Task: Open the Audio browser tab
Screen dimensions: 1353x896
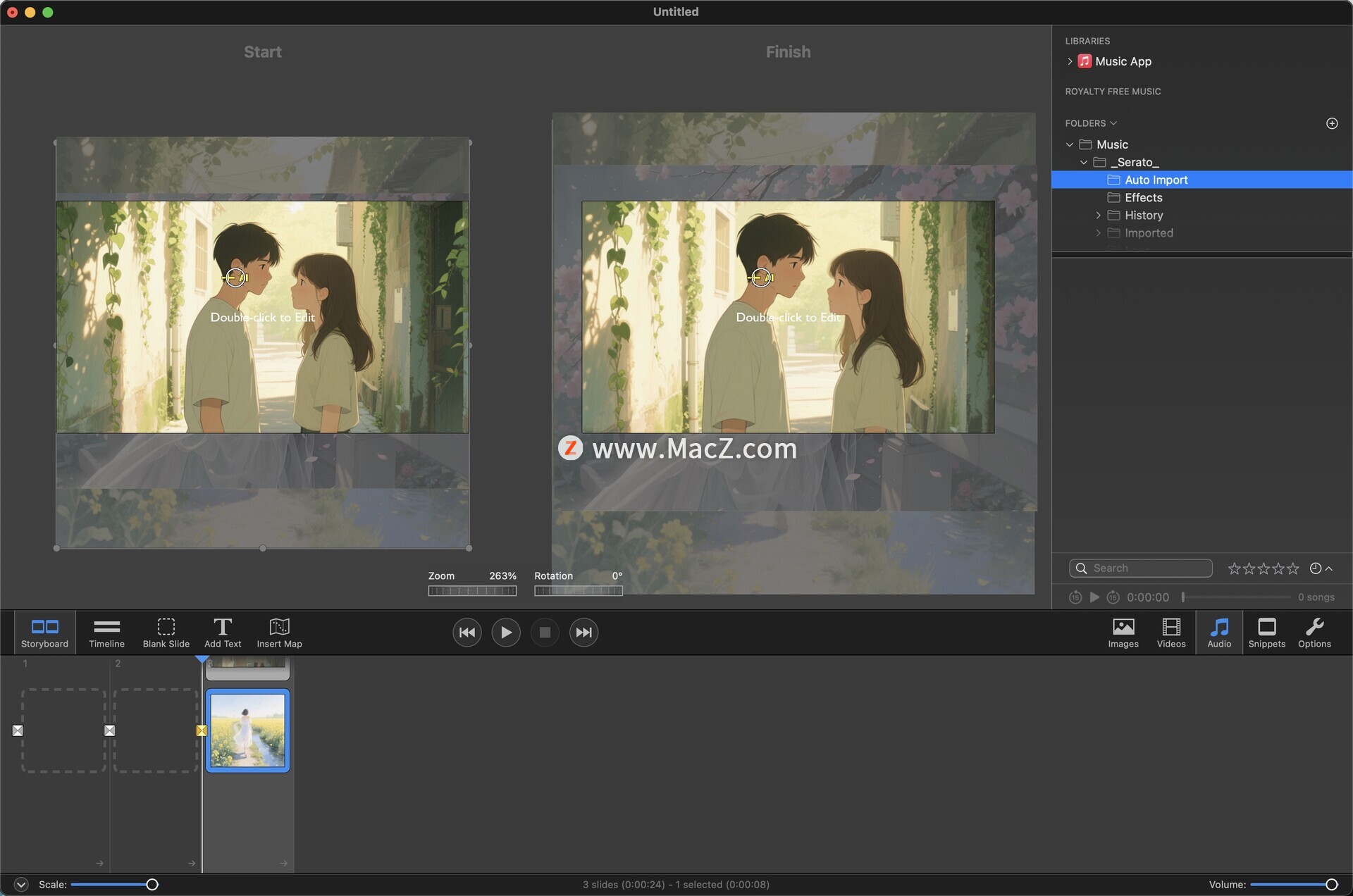Action: click(1219, 633)
